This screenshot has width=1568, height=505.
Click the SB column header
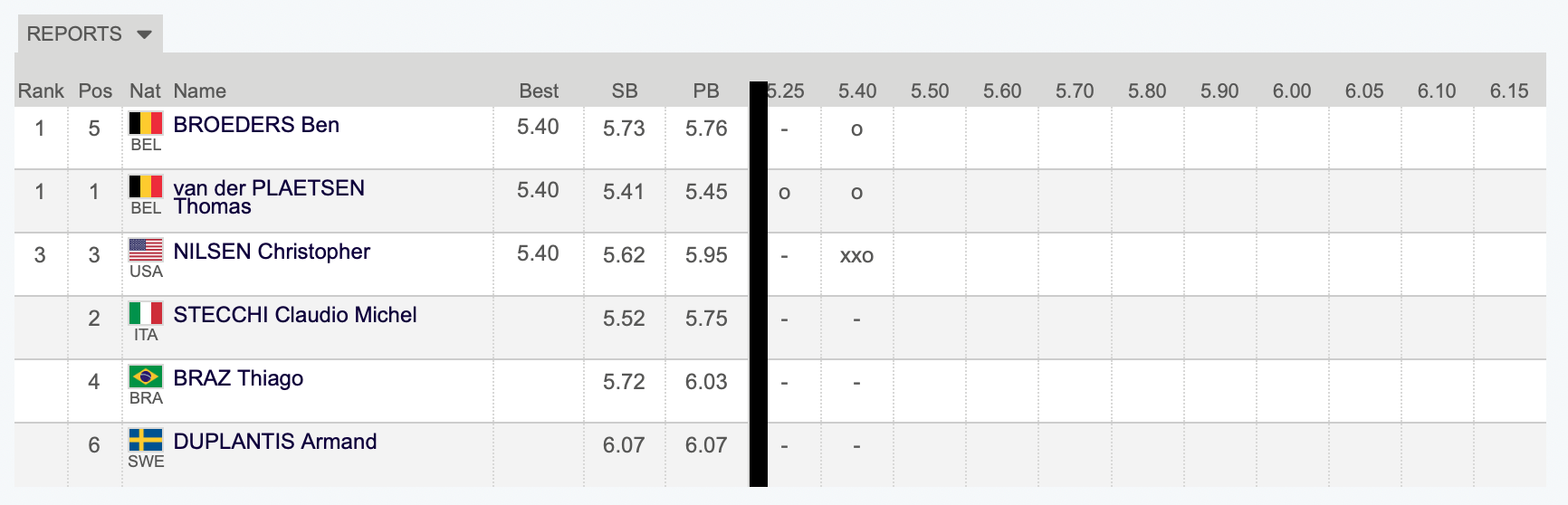tap(625, 91)
